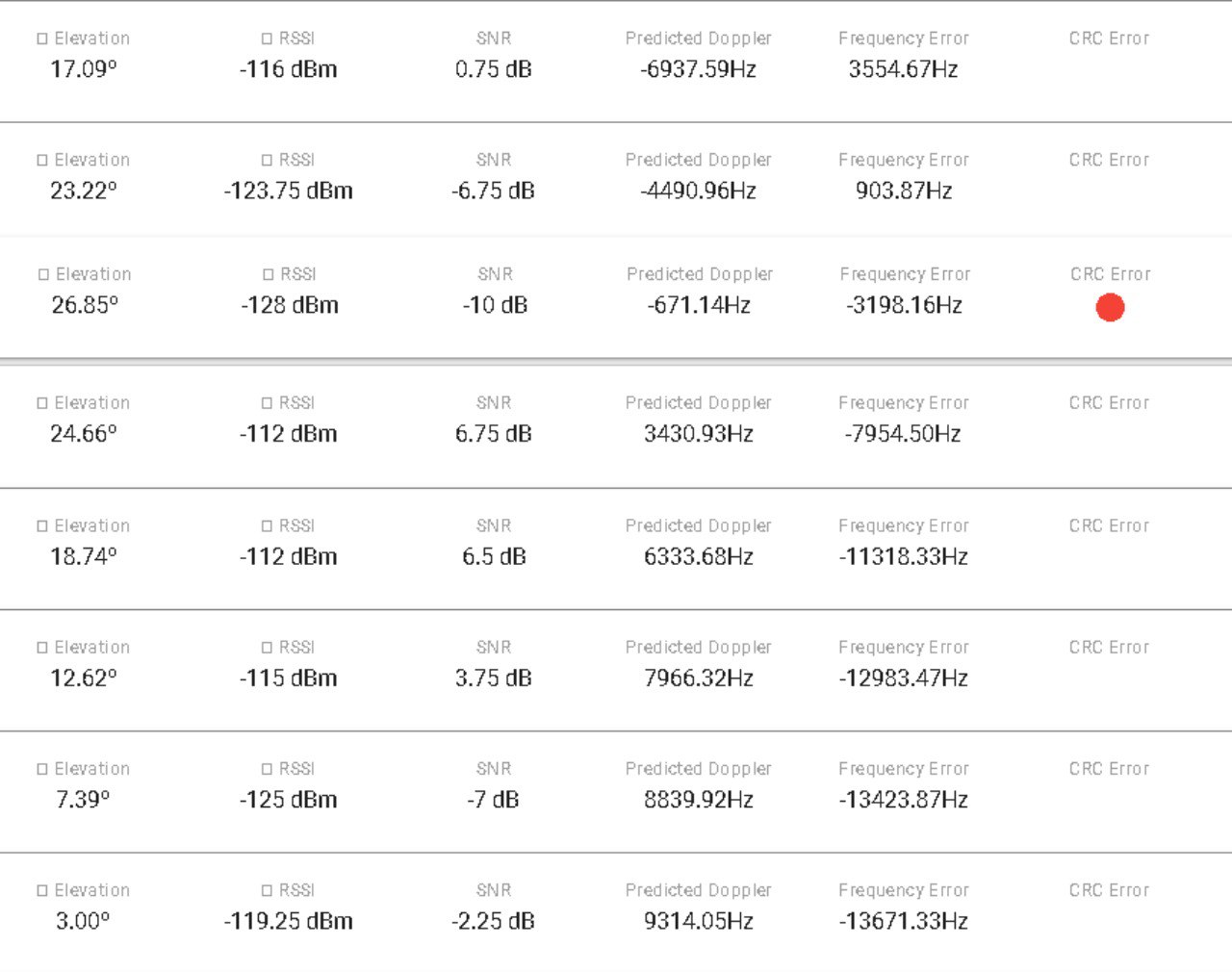Screen dimensions: 1232x972
Task: Click the -11318.33Hz Frequency Error value
Action: (x=903, y=556)
